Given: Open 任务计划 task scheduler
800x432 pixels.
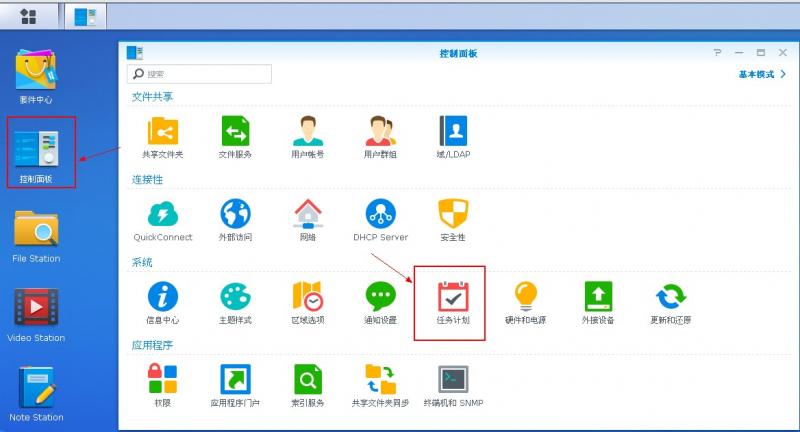Looking at the screenshot, I should click(x=453, y=303).
